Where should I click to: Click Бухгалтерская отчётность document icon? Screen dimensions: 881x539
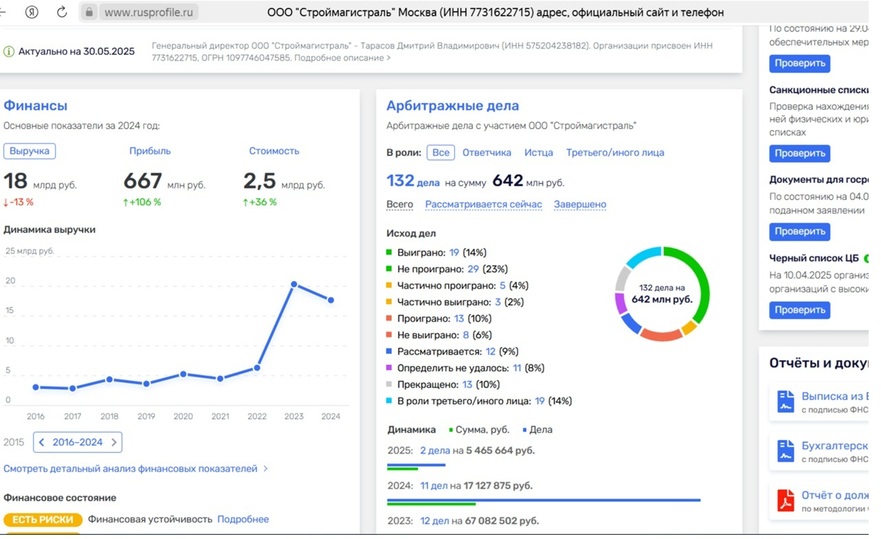point(785,451)
